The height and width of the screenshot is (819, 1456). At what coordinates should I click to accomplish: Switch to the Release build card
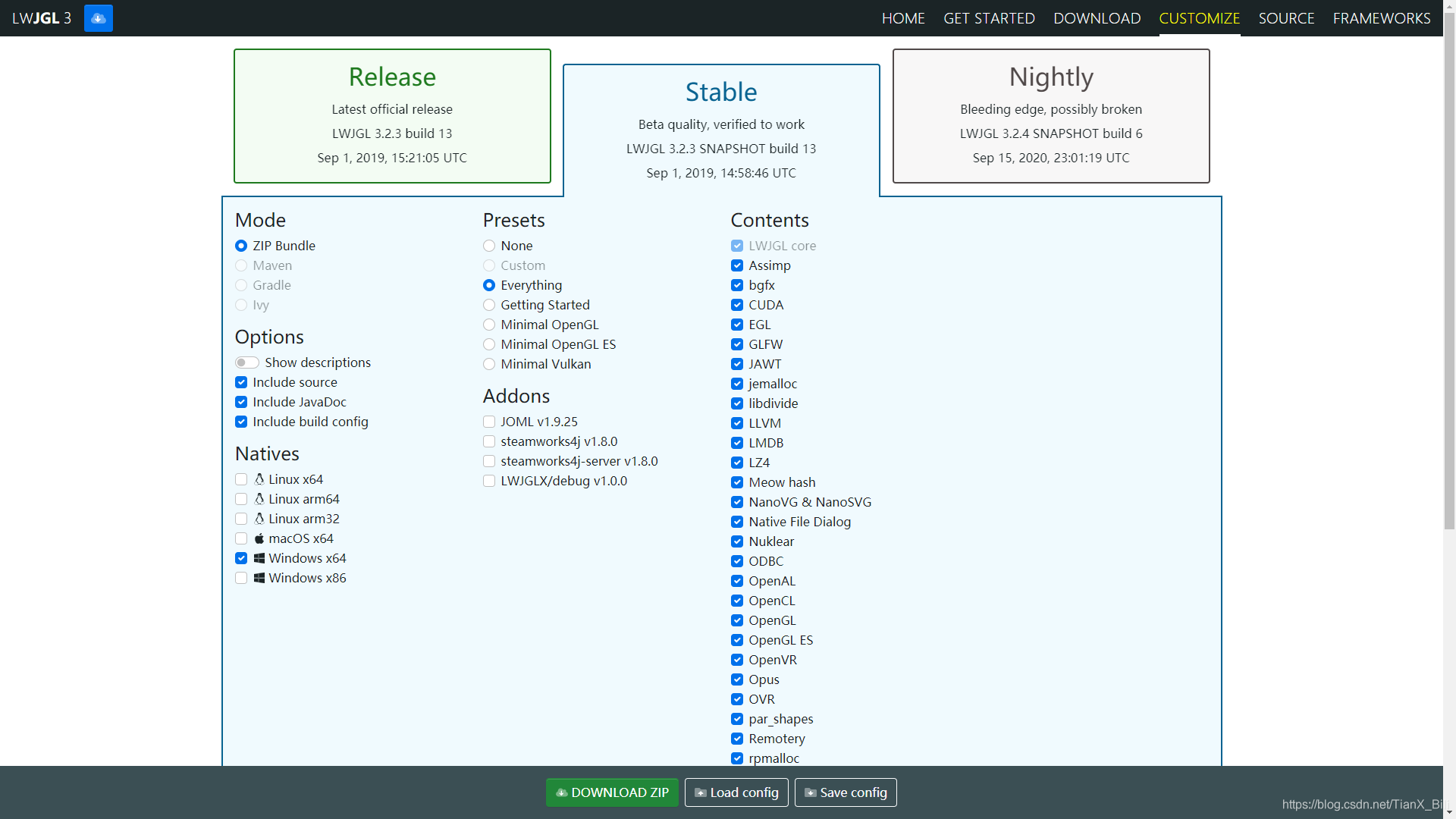pos(392,116)
